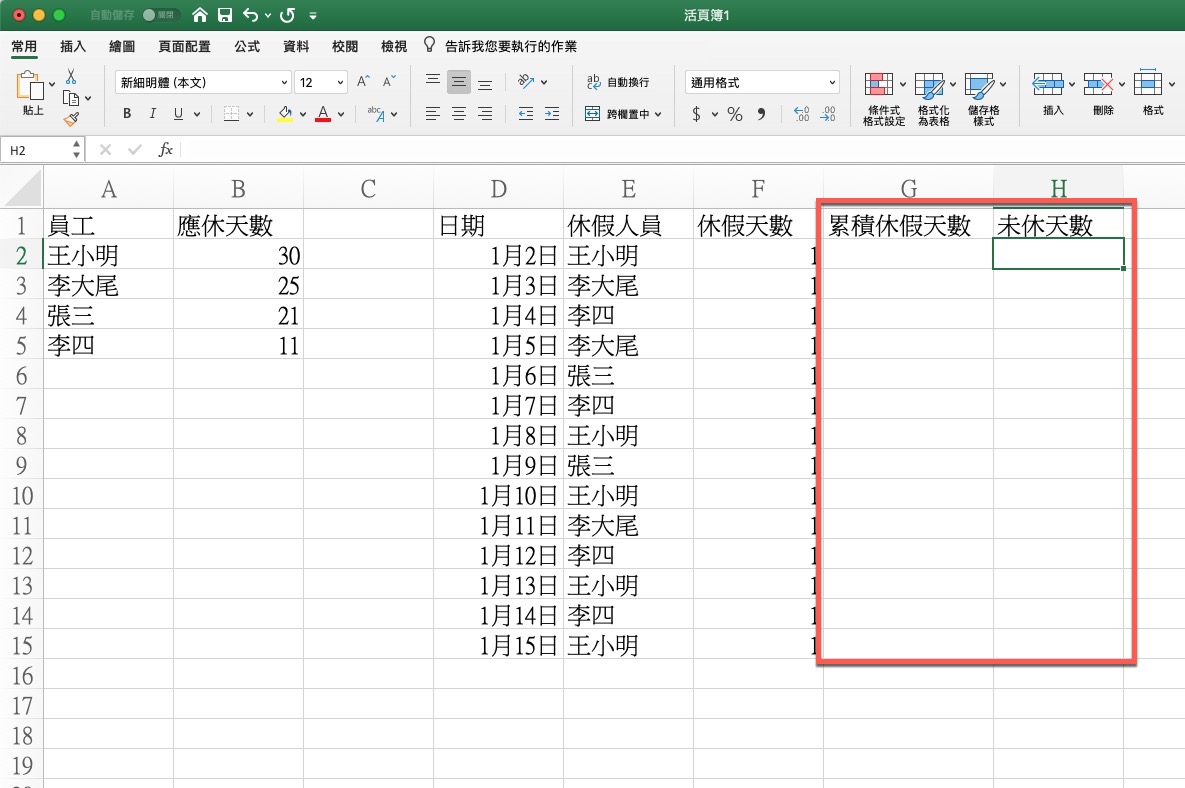Switch to the 公式 Formulas tab
This screenshot has height=788, width=1185.
click(x=247, y=46)
